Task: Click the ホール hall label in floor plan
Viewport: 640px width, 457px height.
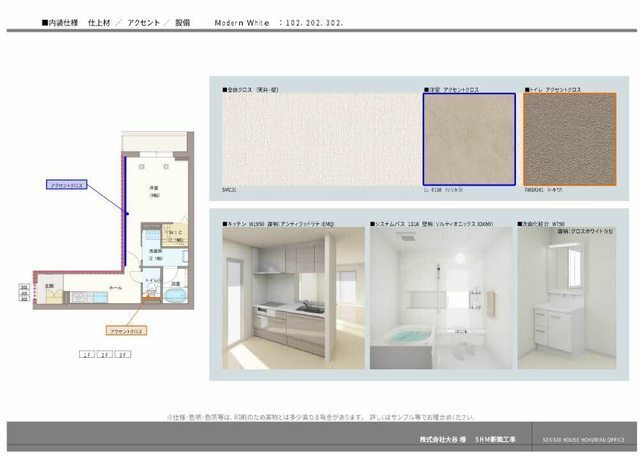Action: click(116, 287)
